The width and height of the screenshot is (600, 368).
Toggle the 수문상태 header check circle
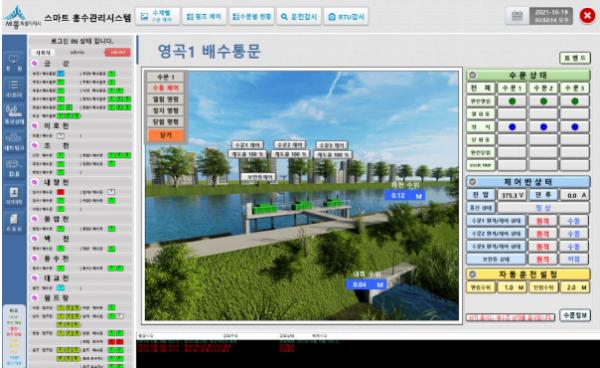(x=473, y=75)
